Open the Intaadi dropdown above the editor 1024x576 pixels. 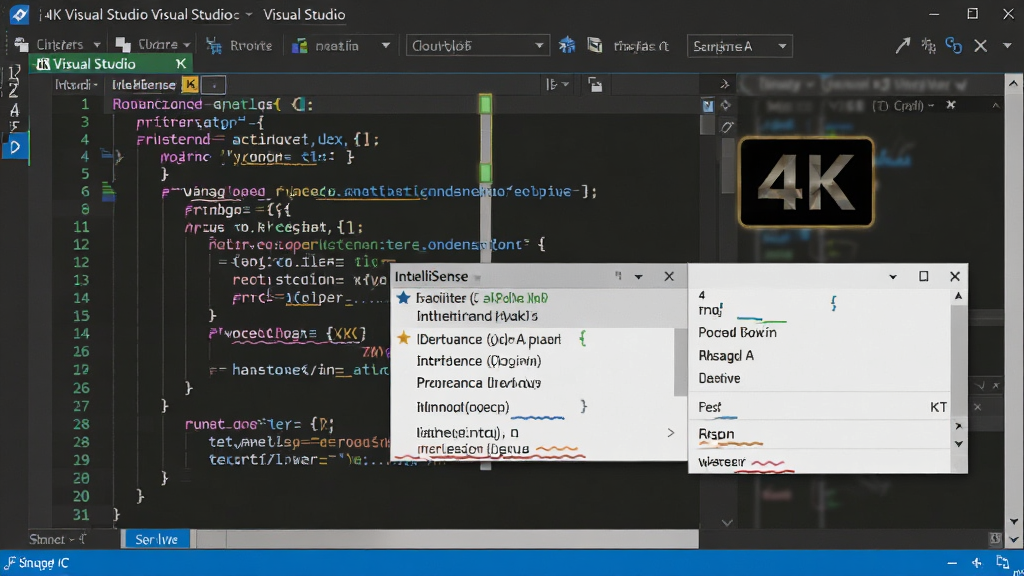[76, 84]
